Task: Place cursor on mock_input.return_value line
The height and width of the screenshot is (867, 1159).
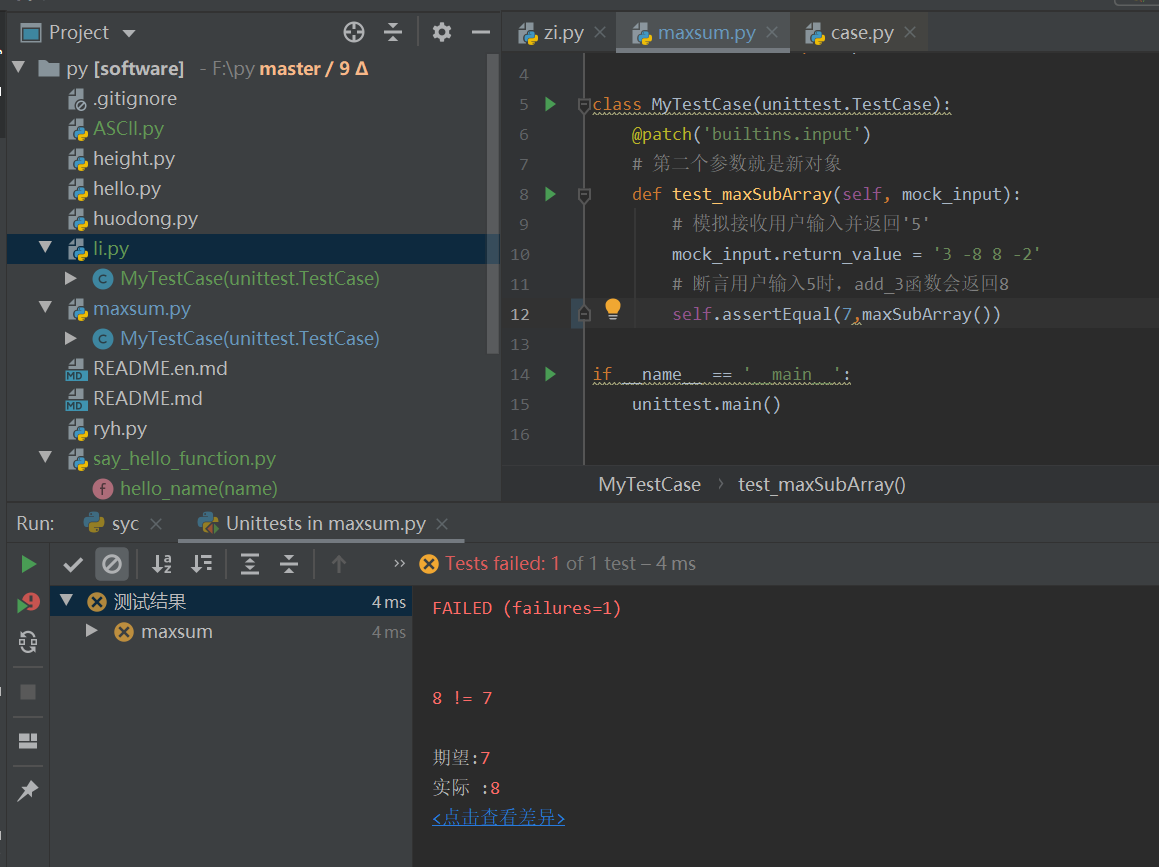Action: [856, 254]
